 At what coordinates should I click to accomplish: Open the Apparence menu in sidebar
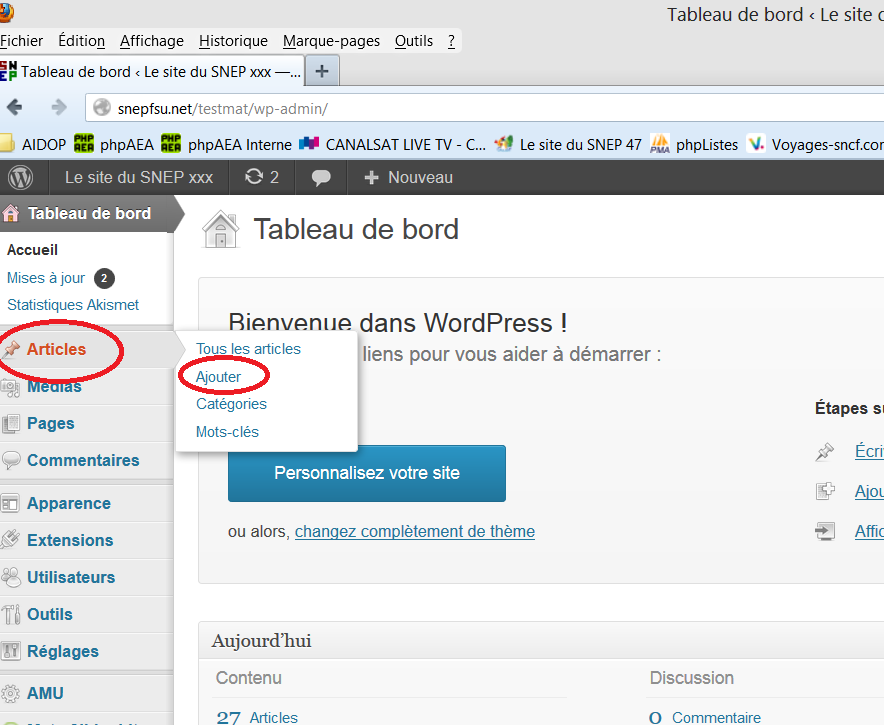[68, 503]
